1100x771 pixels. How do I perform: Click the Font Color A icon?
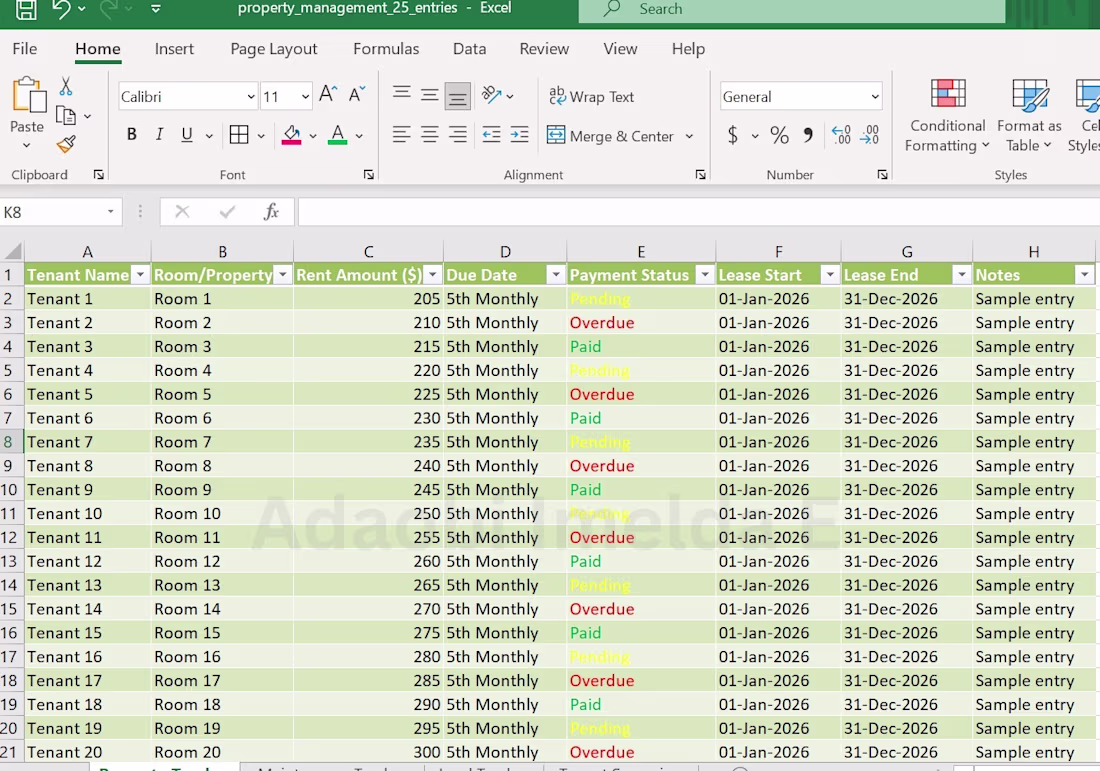[x=337, y=135]
